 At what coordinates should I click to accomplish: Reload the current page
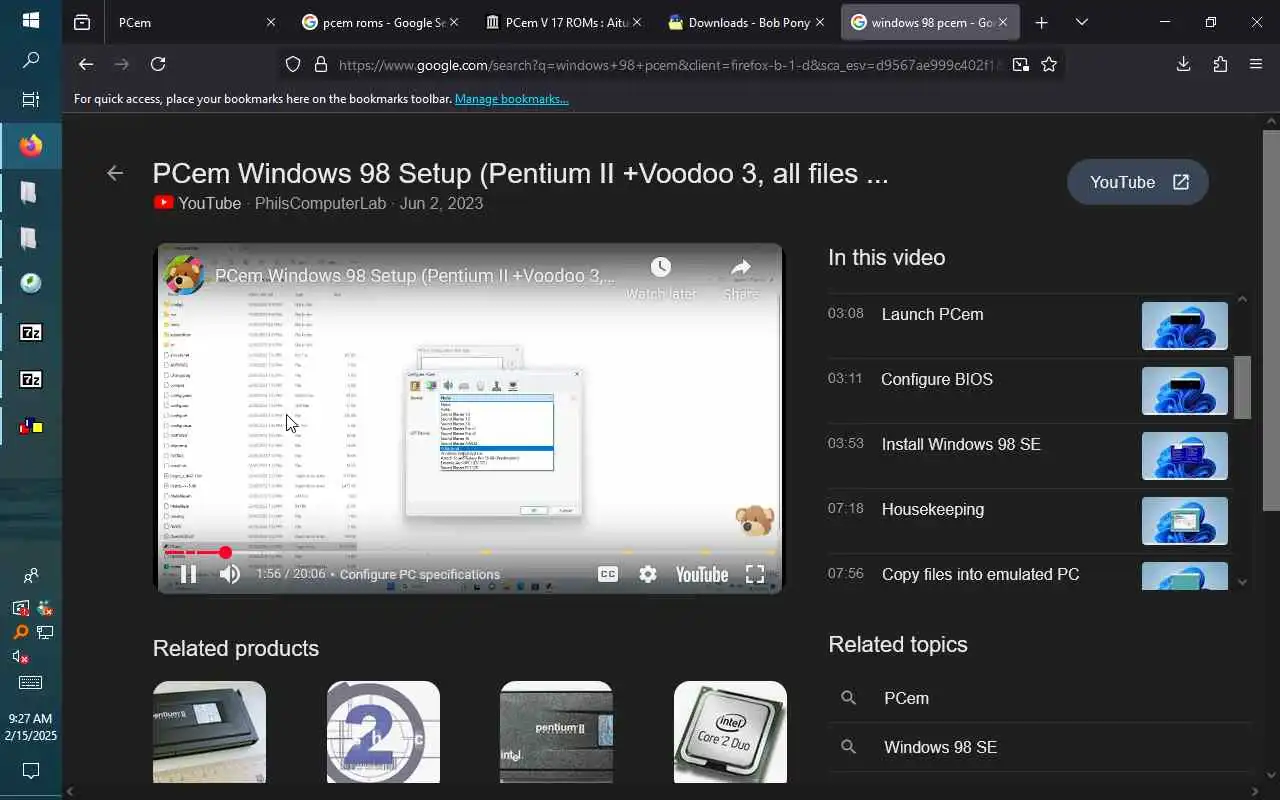158,64
